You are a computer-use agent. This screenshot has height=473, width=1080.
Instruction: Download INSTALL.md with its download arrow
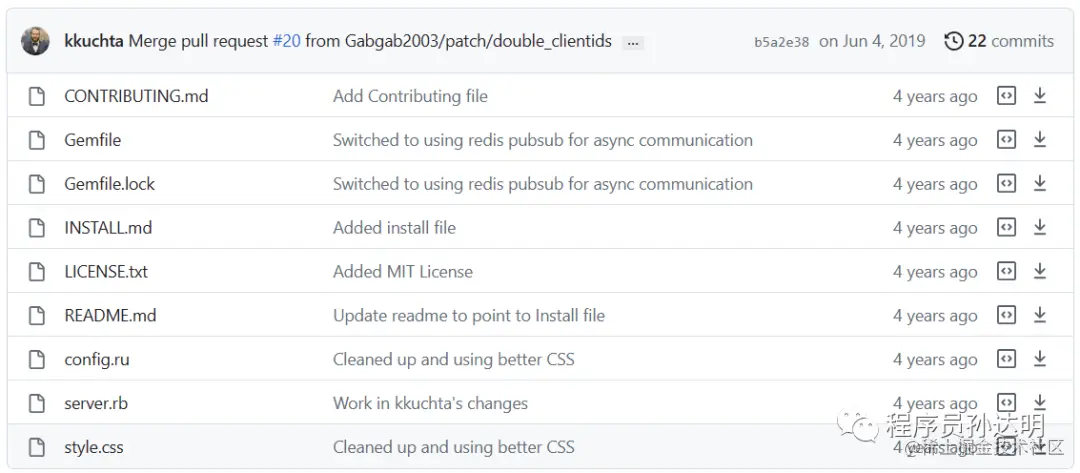coord(1040,228)
